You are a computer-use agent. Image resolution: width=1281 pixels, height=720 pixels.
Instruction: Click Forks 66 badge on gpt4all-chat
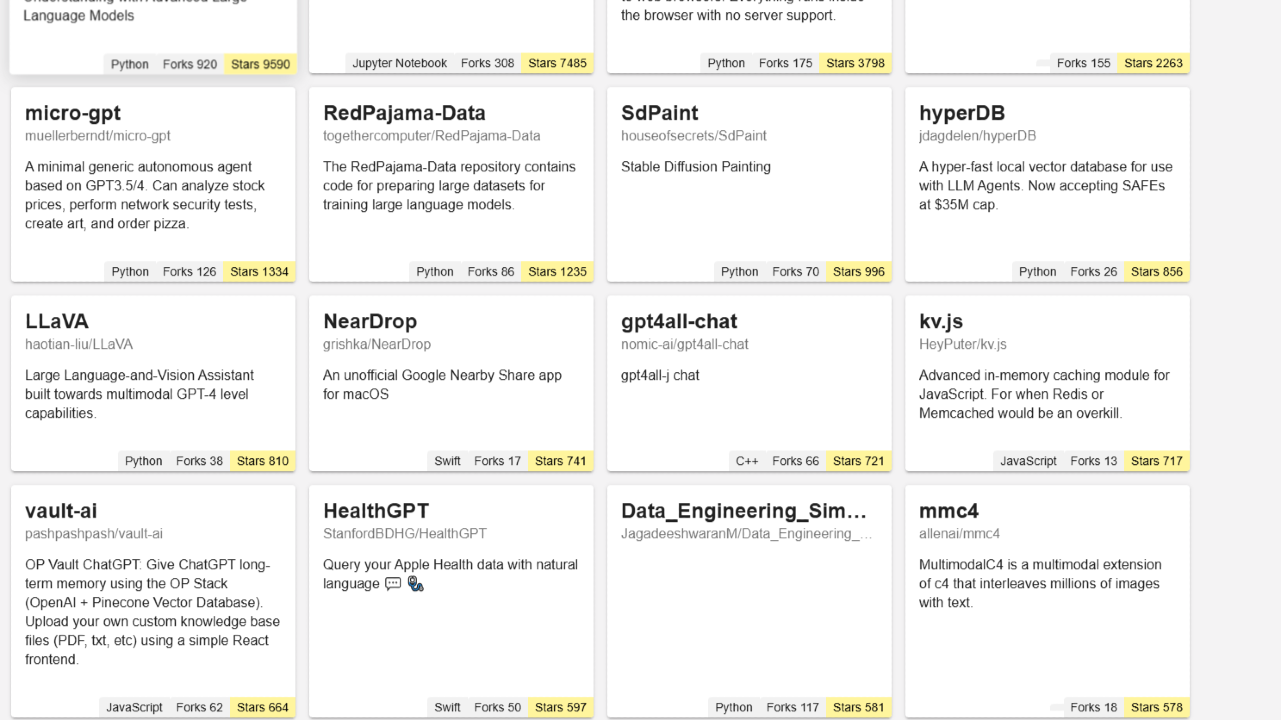pyautogui.click(x=796, y=461)
